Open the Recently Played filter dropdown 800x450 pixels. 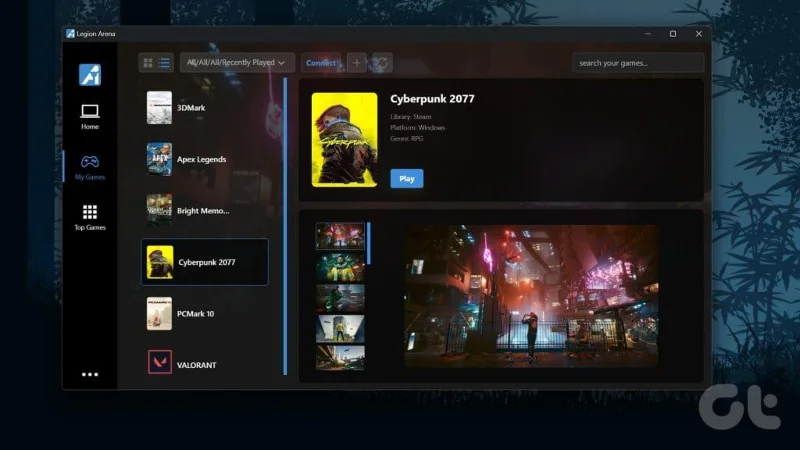click(237, 63)
